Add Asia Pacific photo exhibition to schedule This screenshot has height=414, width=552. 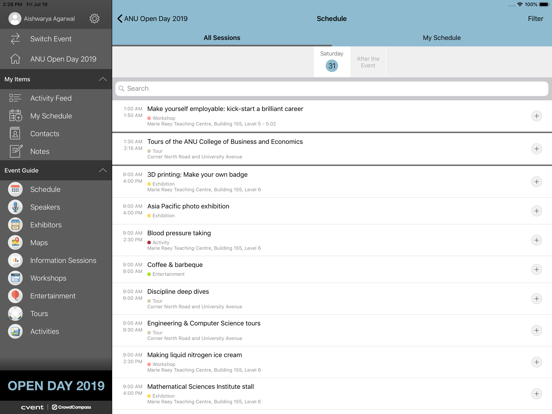click(x=536, y=211)
